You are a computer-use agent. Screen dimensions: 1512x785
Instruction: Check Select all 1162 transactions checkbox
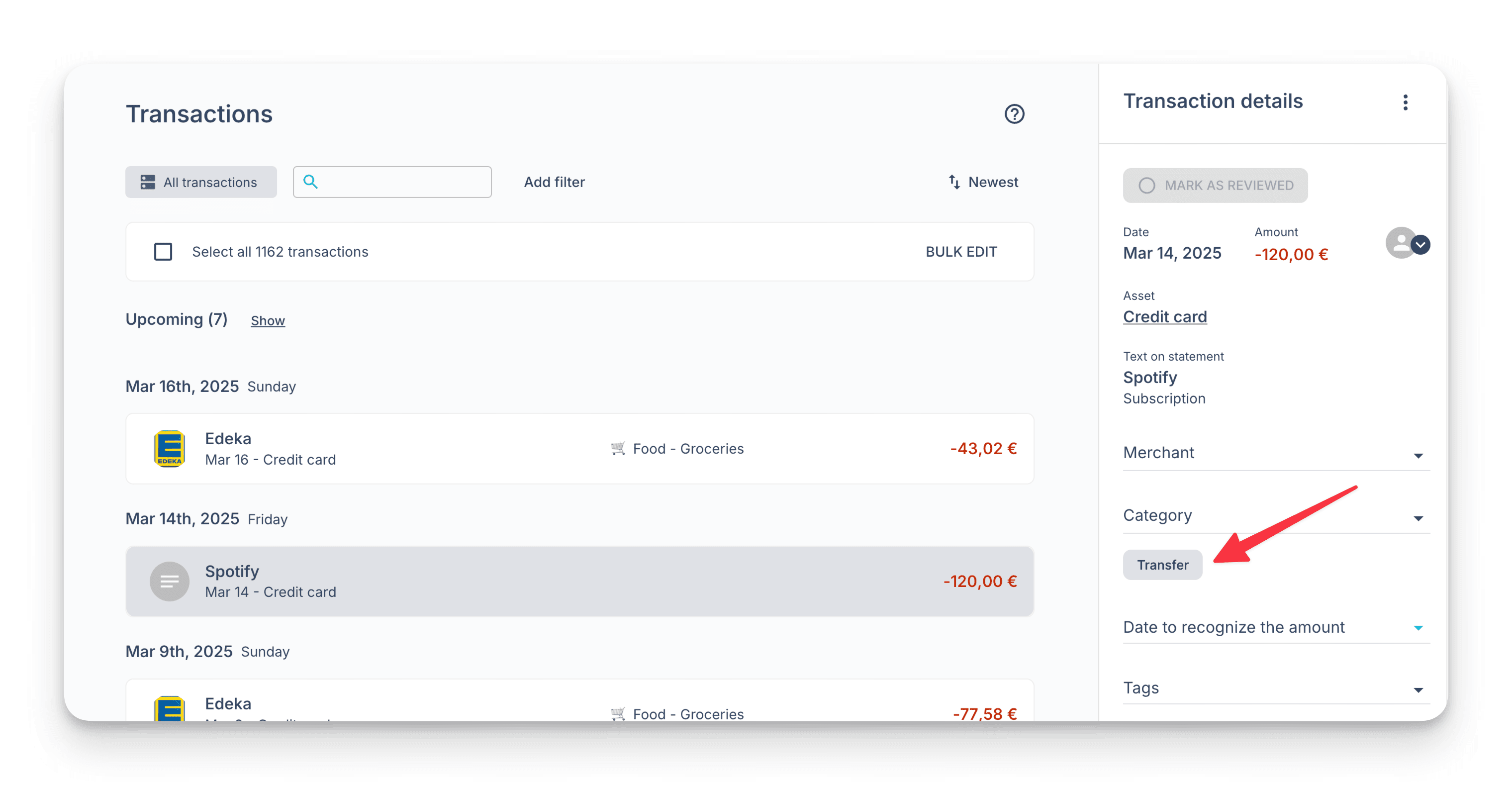[x=163, y=251]
